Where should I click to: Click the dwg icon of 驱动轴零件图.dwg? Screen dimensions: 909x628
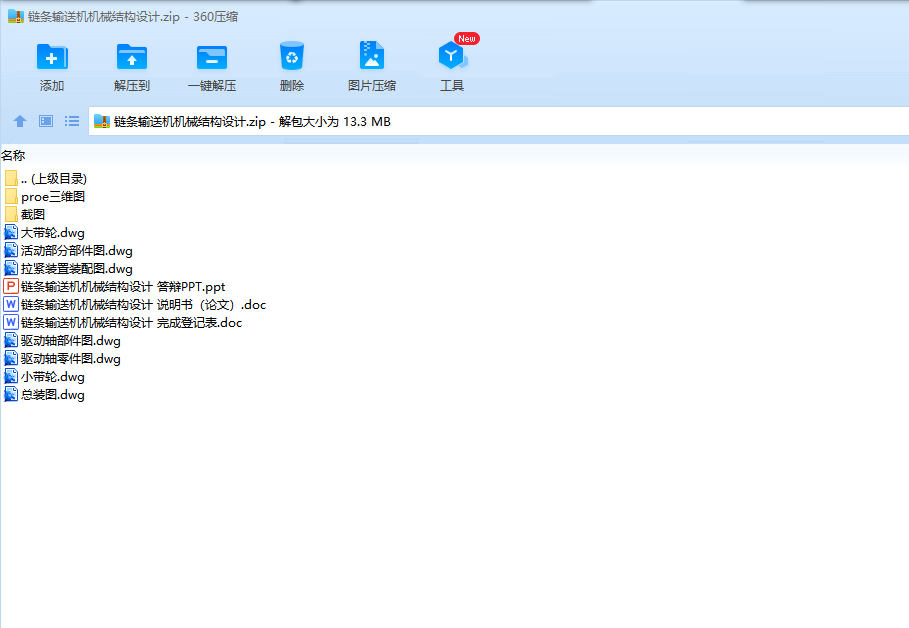click(x=10, y=358)
